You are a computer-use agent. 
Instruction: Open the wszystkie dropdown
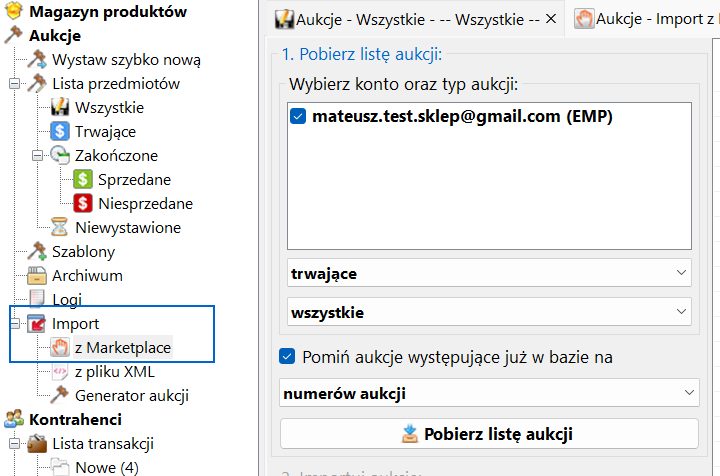point(488,312)
